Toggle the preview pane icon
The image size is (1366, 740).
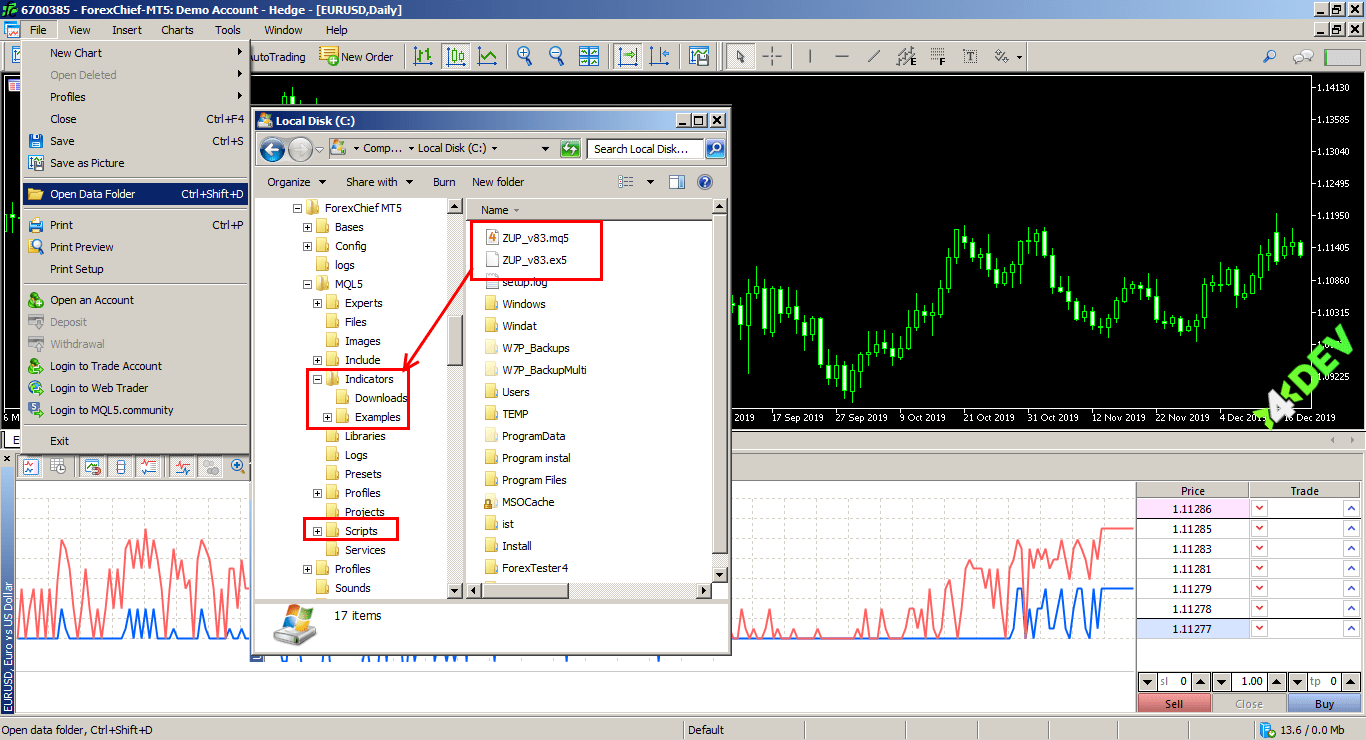pyautogui.click(x=677, y=182)
